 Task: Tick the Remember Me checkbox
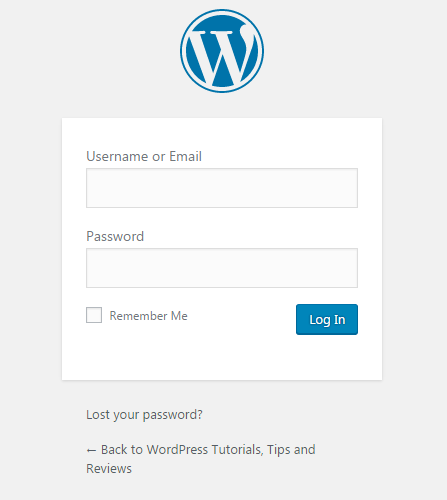pyautogui.click(x=94, y=315)
